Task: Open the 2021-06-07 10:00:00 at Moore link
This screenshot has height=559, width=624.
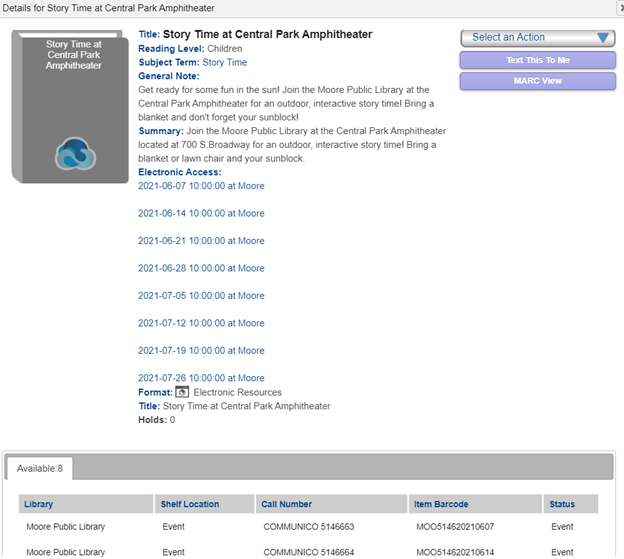Action: pos(201,186)
